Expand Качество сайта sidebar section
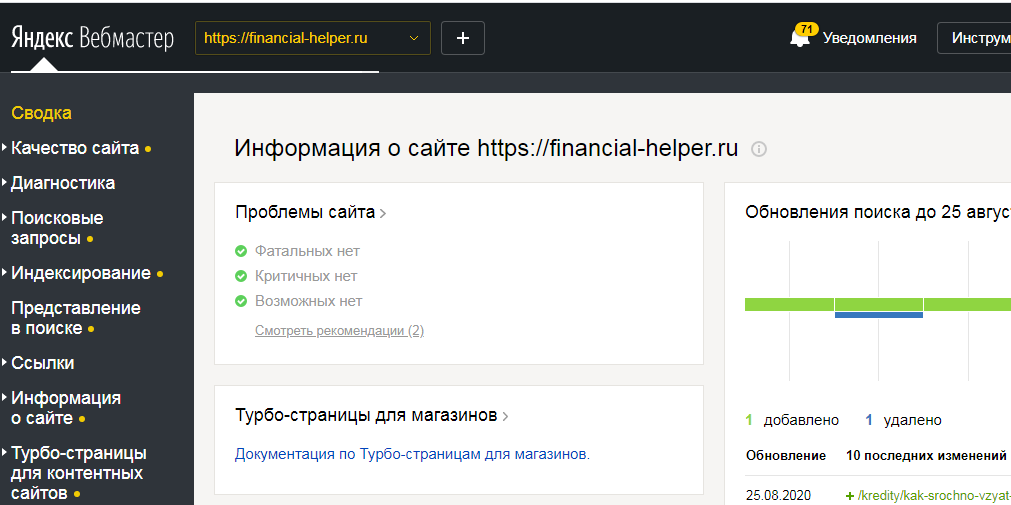The image size is (1011, 505). pos(75,148)
